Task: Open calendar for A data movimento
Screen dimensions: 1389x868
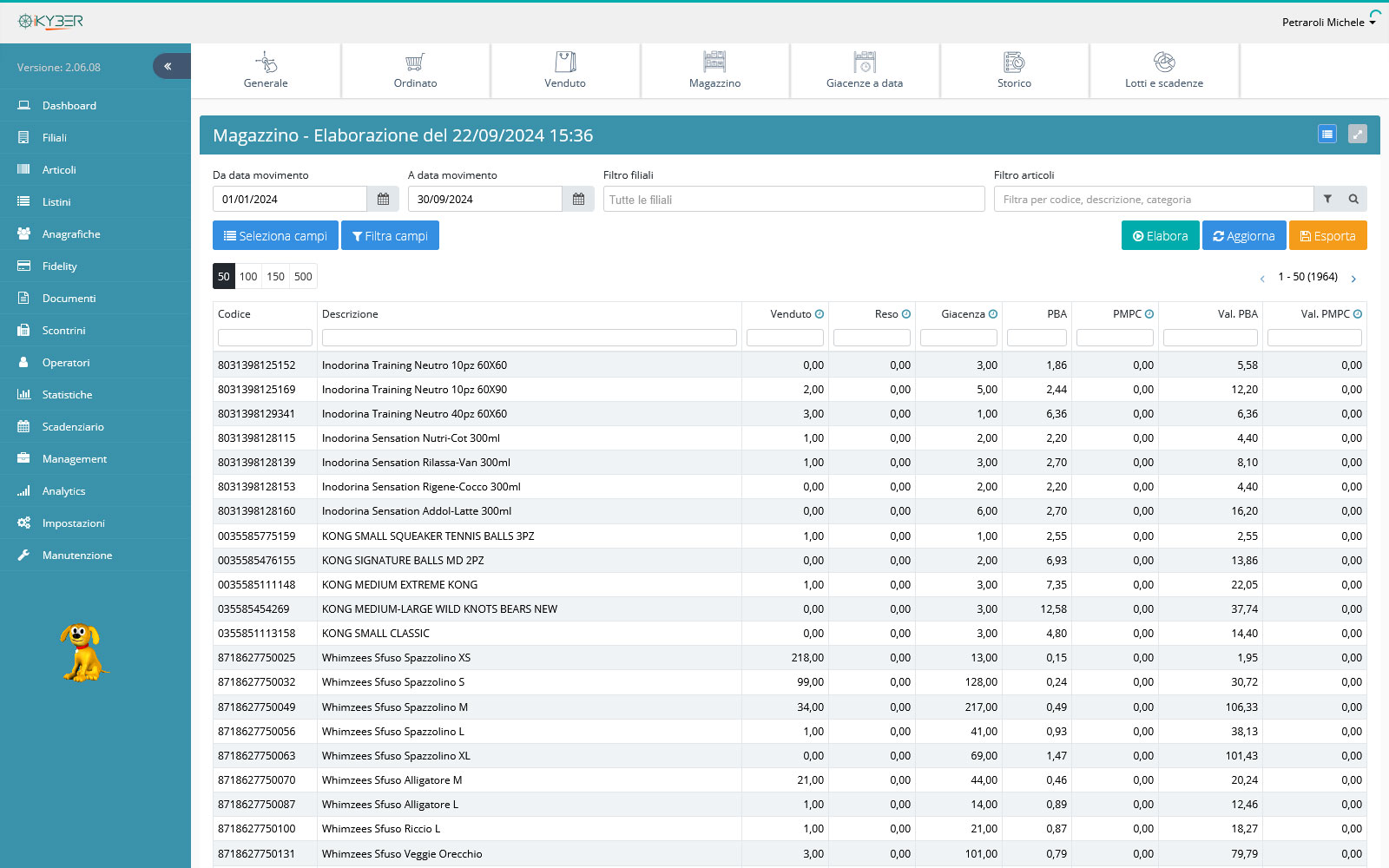Action: tap(578, 199)
